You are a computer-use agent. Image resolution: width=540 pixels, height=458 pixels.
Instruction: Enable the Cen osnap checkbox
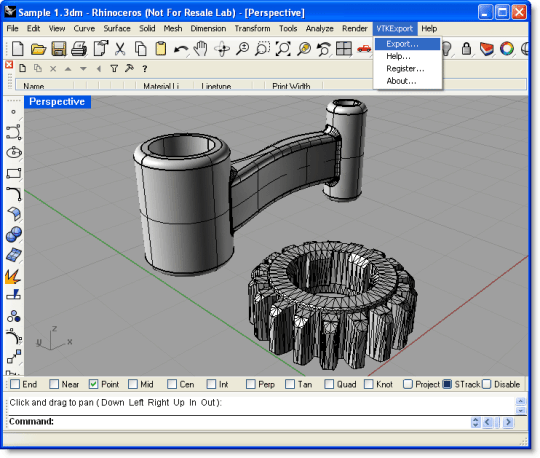point(172,384)
